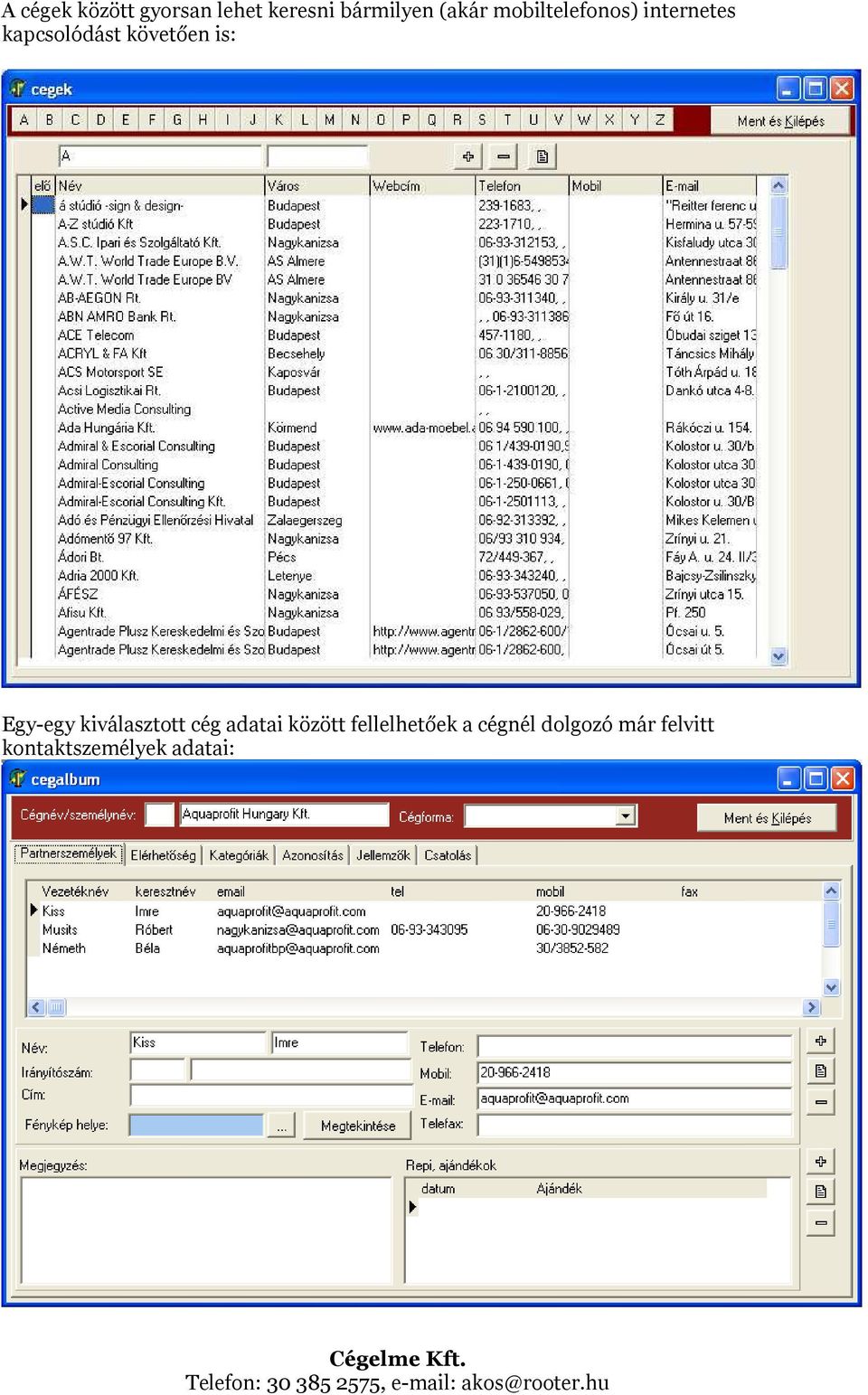Open the edit document icon in the cegek window

click(x=542, y=156)
